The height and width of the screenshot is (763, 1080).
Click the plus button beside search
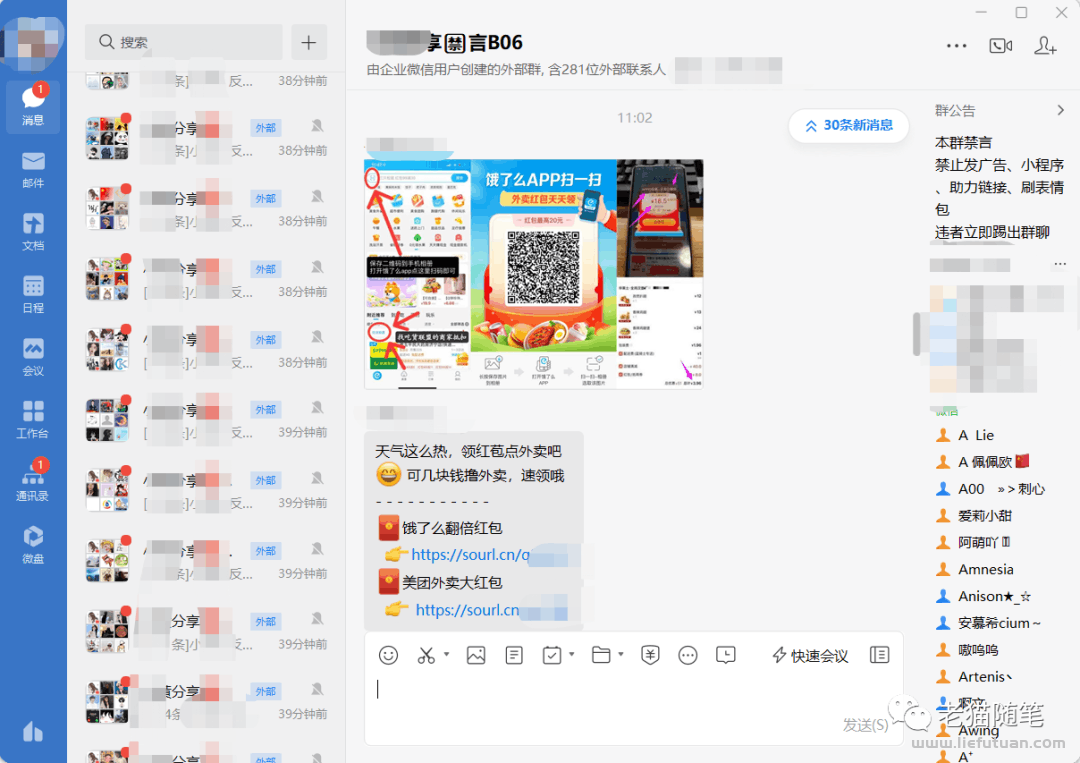309,42
